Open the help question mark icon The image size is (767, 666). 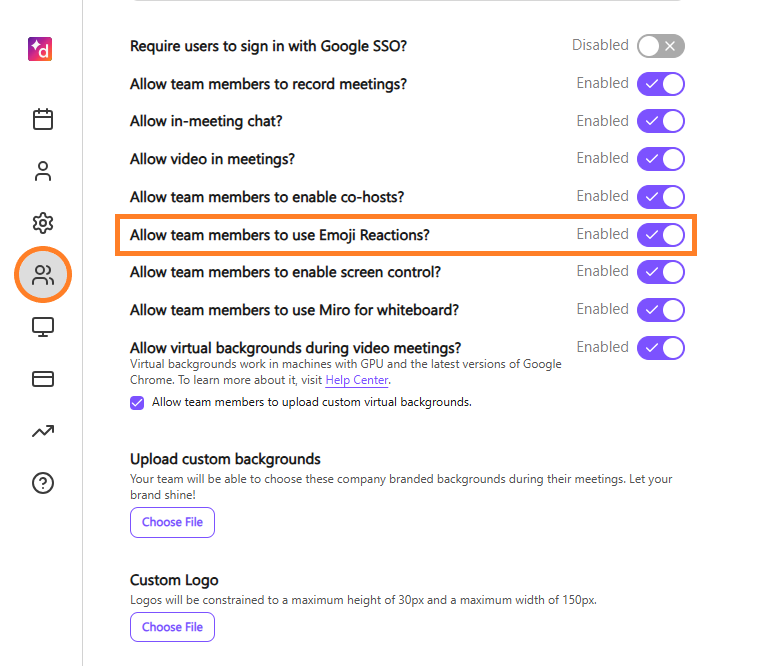43,483
